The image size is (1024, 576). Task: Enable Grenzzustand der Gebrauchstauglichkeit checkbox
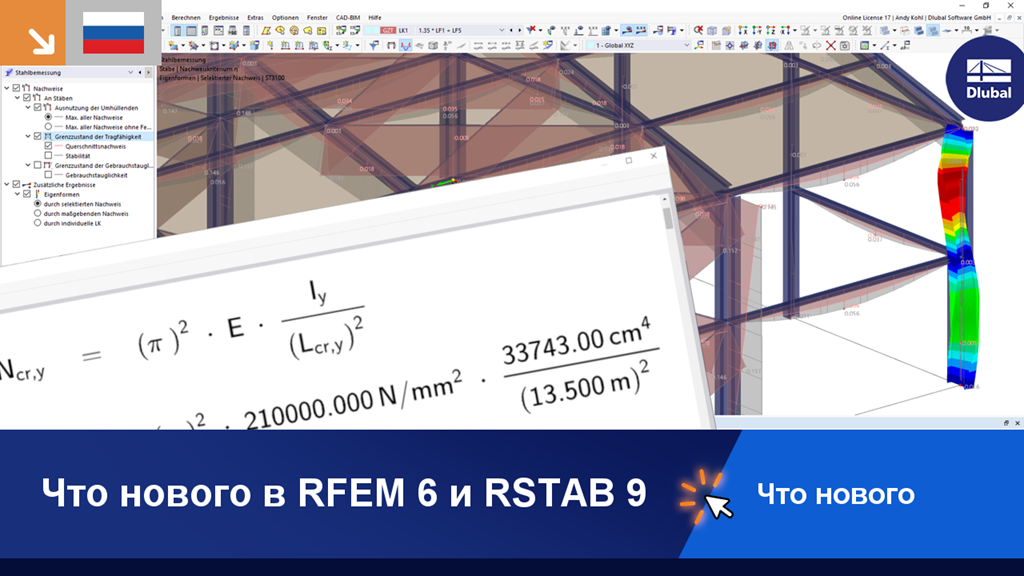point(37,165)
